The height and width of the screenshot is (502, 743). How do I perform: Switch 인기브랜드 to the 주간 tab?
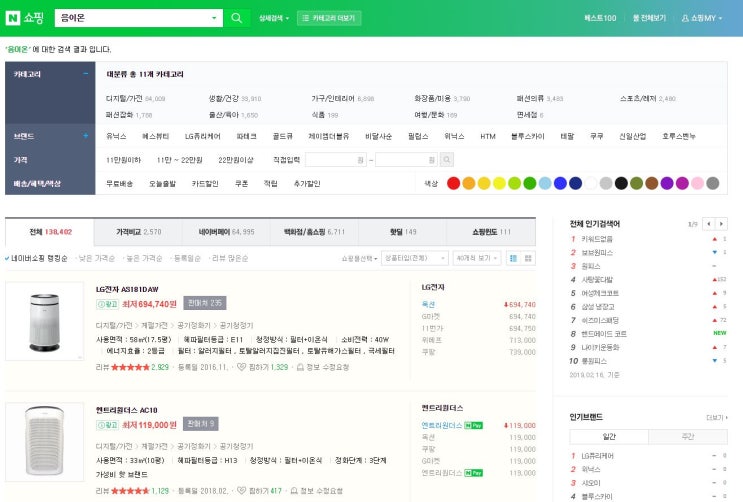coord(688,437)
